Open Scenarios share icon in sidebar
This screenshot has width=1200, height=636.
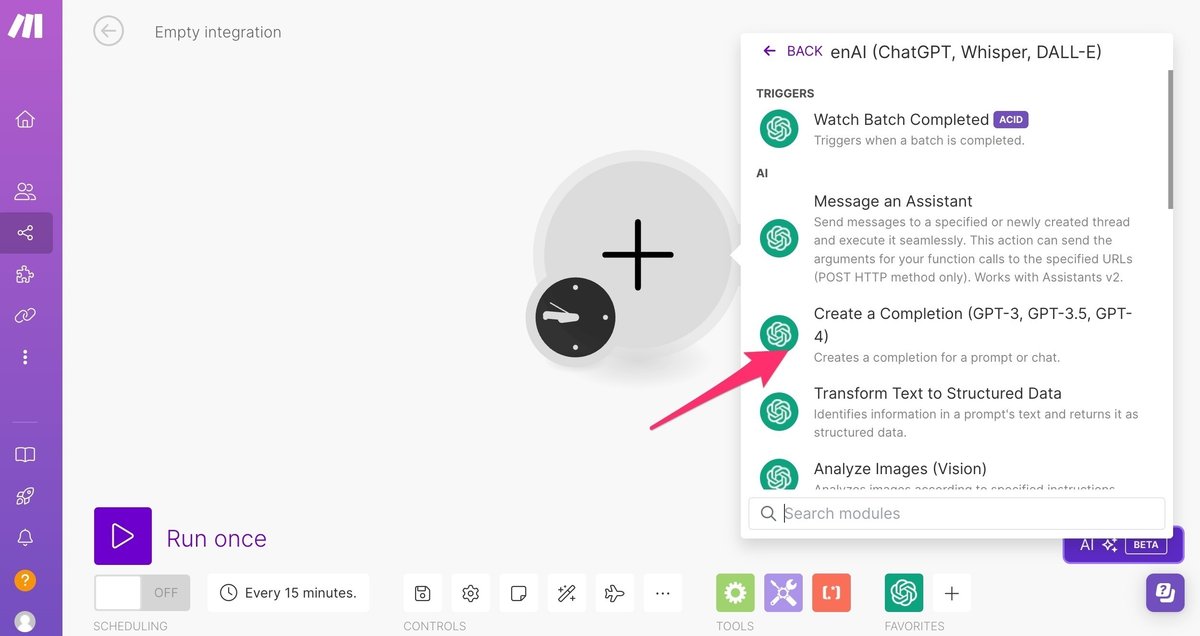pos(25,233)
